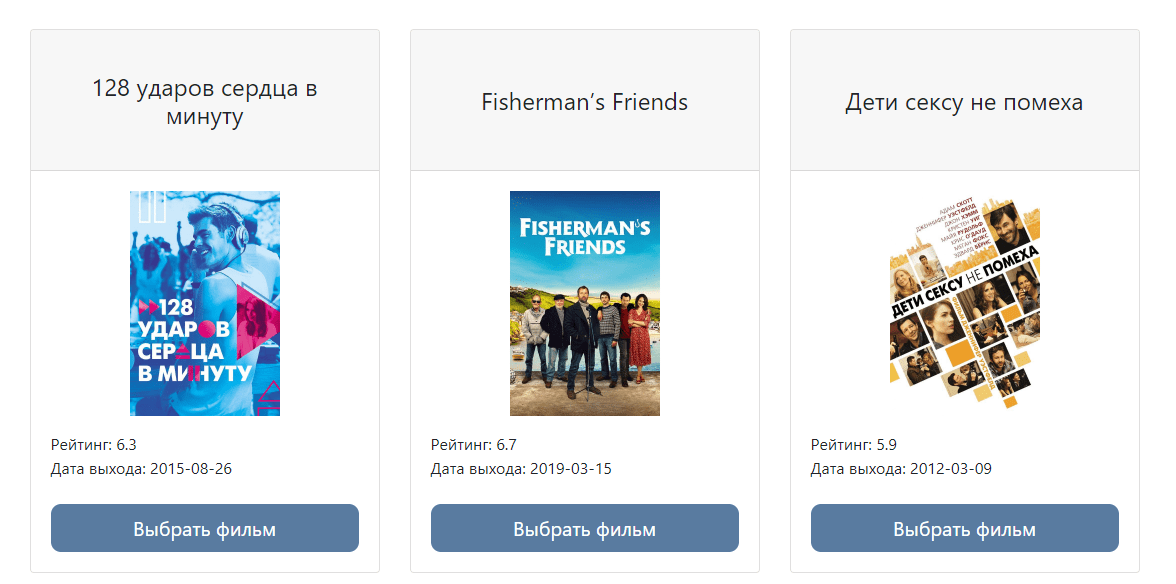Click the '128 ударов сердца в минуту' poster

[x=204, y=303]
